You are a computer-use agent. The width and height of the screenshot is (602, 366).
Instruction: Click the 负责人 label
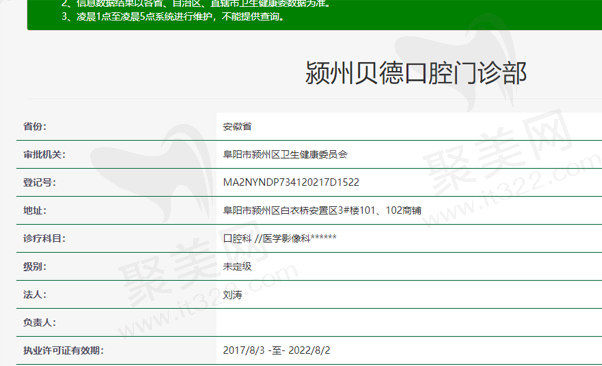click(x=40, y=323)
